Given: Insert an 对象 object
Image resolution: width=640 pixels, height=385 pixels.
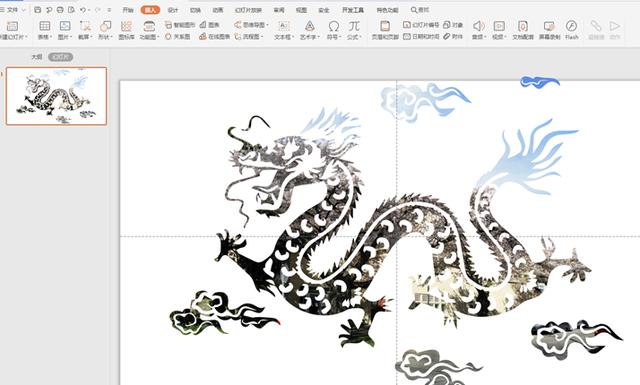Looking at the screenshot, I should tap(453, 25).
